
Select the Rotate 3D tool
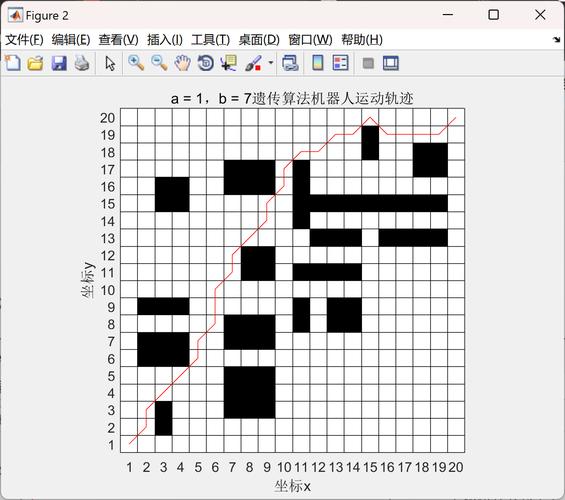click(206, 63)
